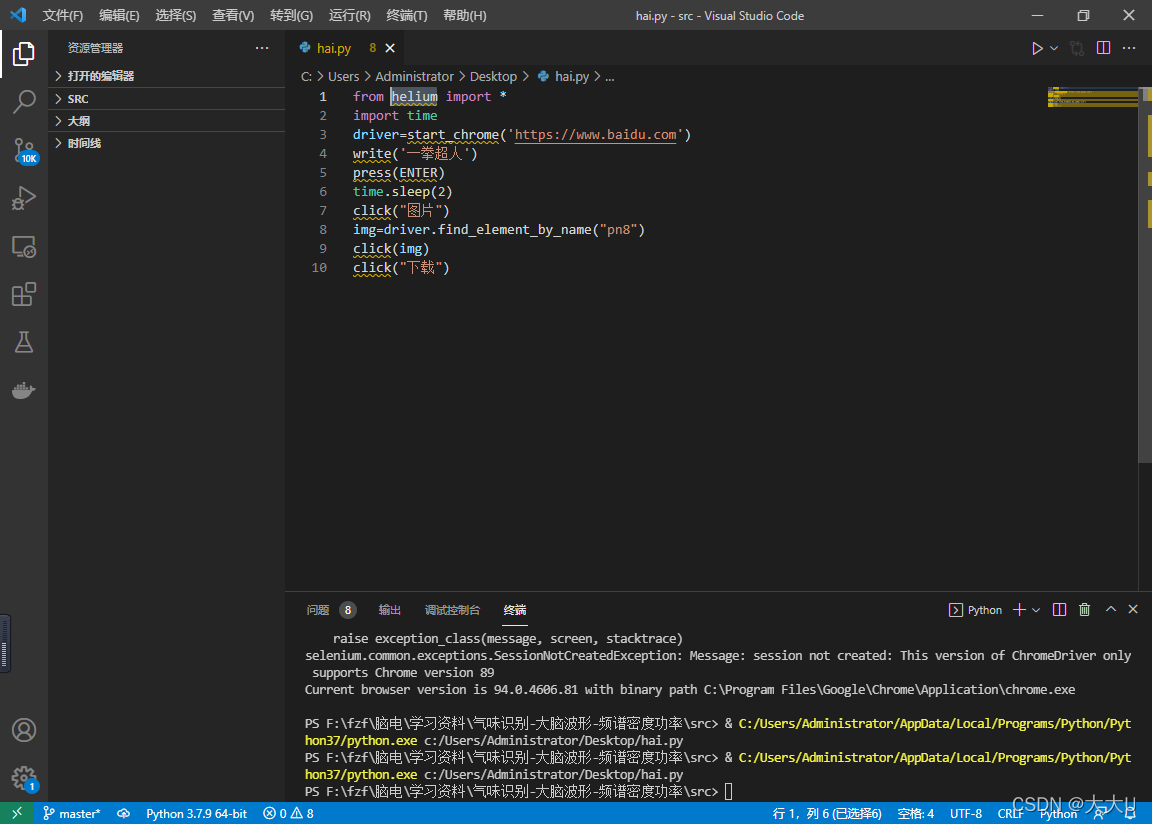Screen dimensions: 1152x824
Task: Create a new terminal with plus icon
Action: pyautogui.click(x=1019, y=610)
